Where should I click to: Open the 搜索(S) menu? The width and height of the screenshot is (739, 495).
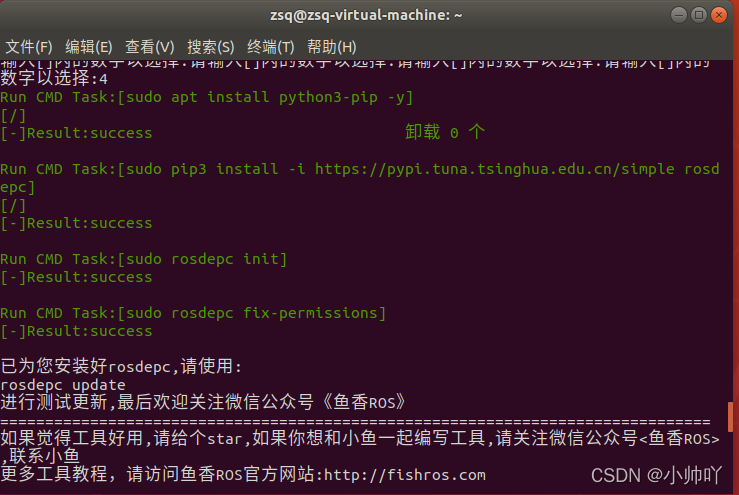click(210, 47)
